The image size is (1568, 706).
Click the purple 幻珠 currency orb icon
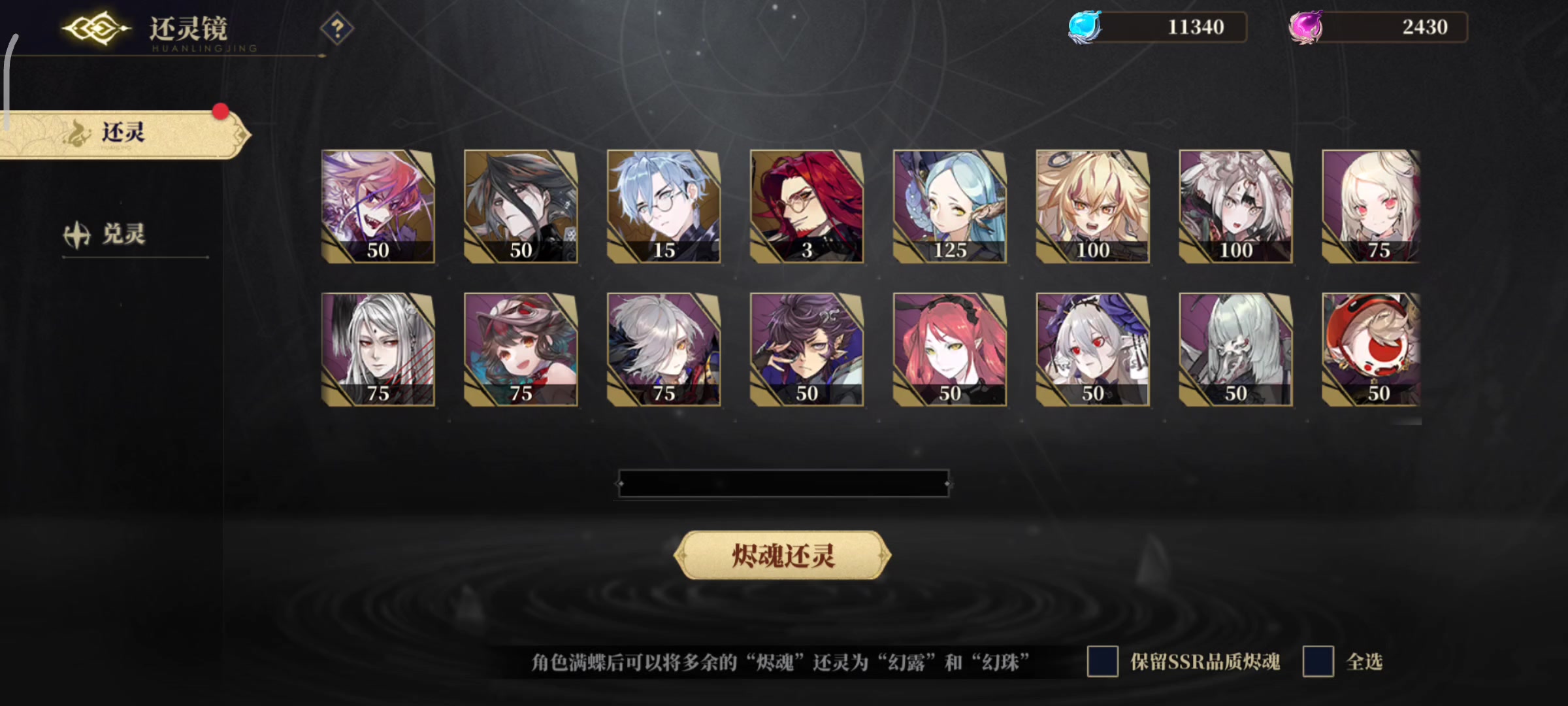tap(1305, 27)
